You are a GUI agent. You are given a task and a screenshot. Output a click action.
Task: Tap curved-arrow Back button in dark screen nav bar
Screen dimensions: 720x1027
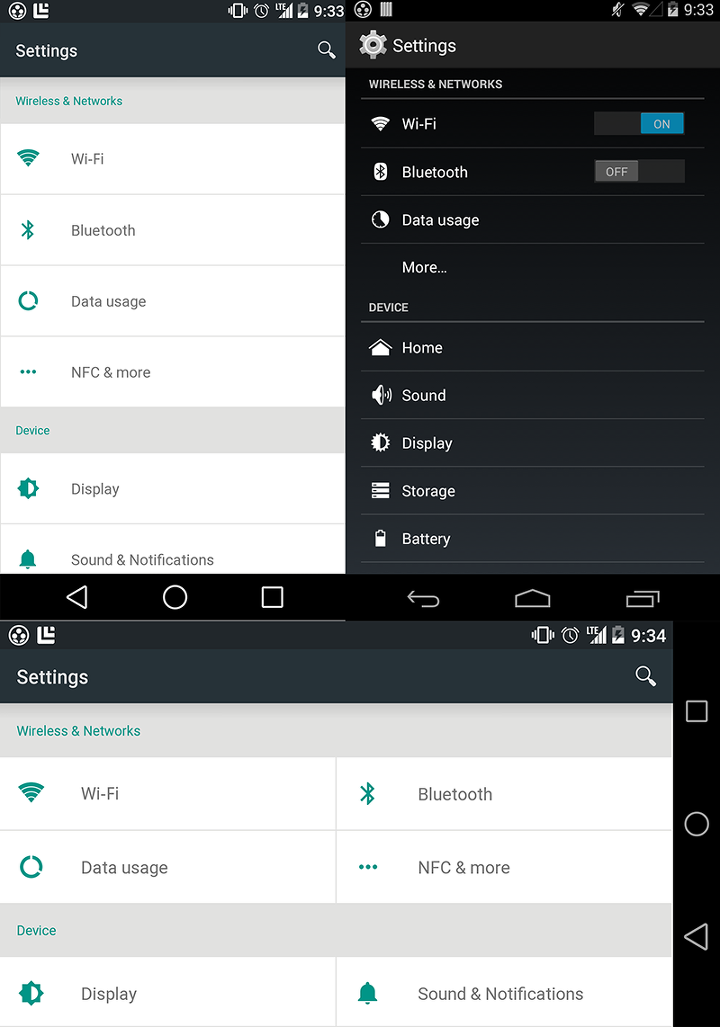[x=423, y=599]
